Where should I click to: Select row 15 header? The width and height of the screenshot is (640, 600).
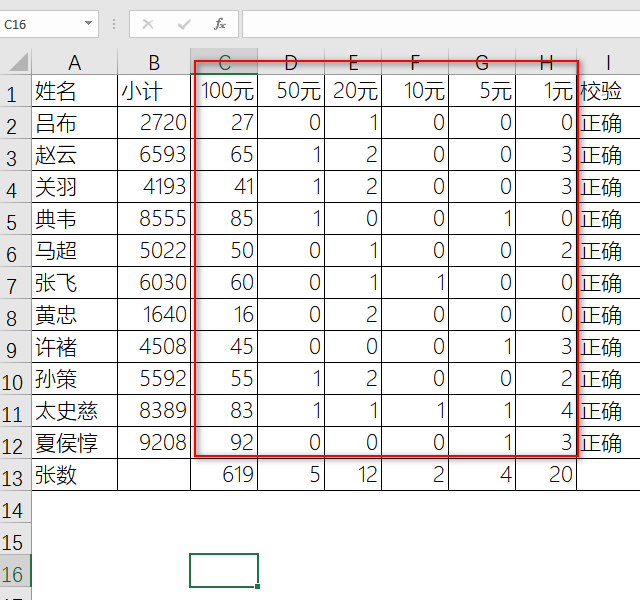point(16,539)
